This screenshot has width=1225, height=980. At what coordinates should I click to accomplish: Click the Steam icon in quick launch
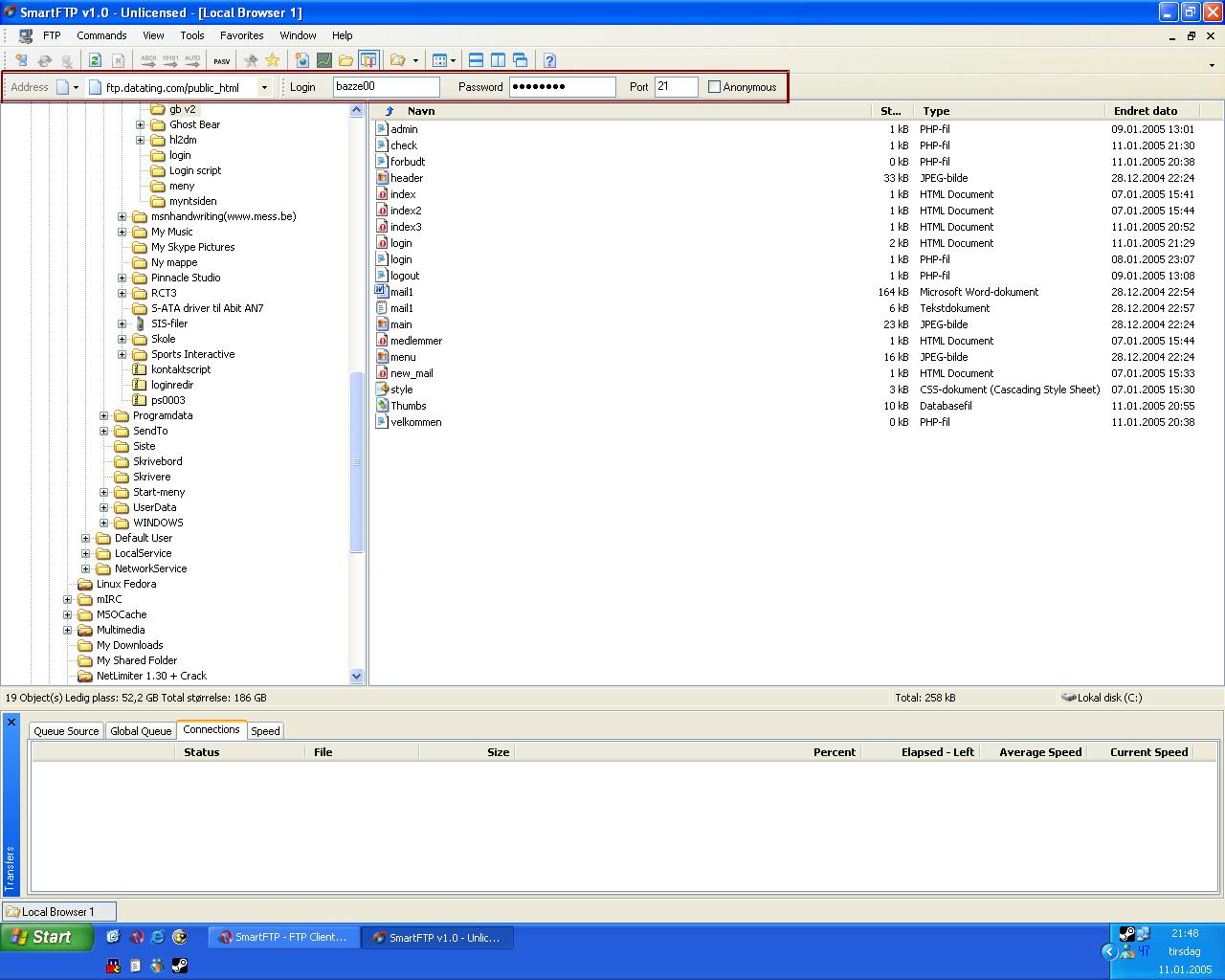[x=180, y=966]
